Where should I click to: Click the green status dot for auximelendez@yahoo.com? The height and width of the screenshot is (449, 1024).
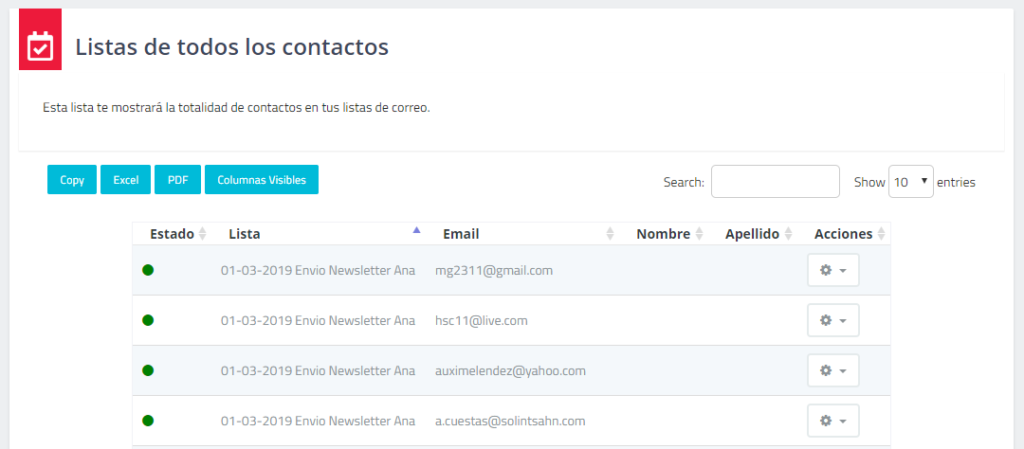[148, 370]
